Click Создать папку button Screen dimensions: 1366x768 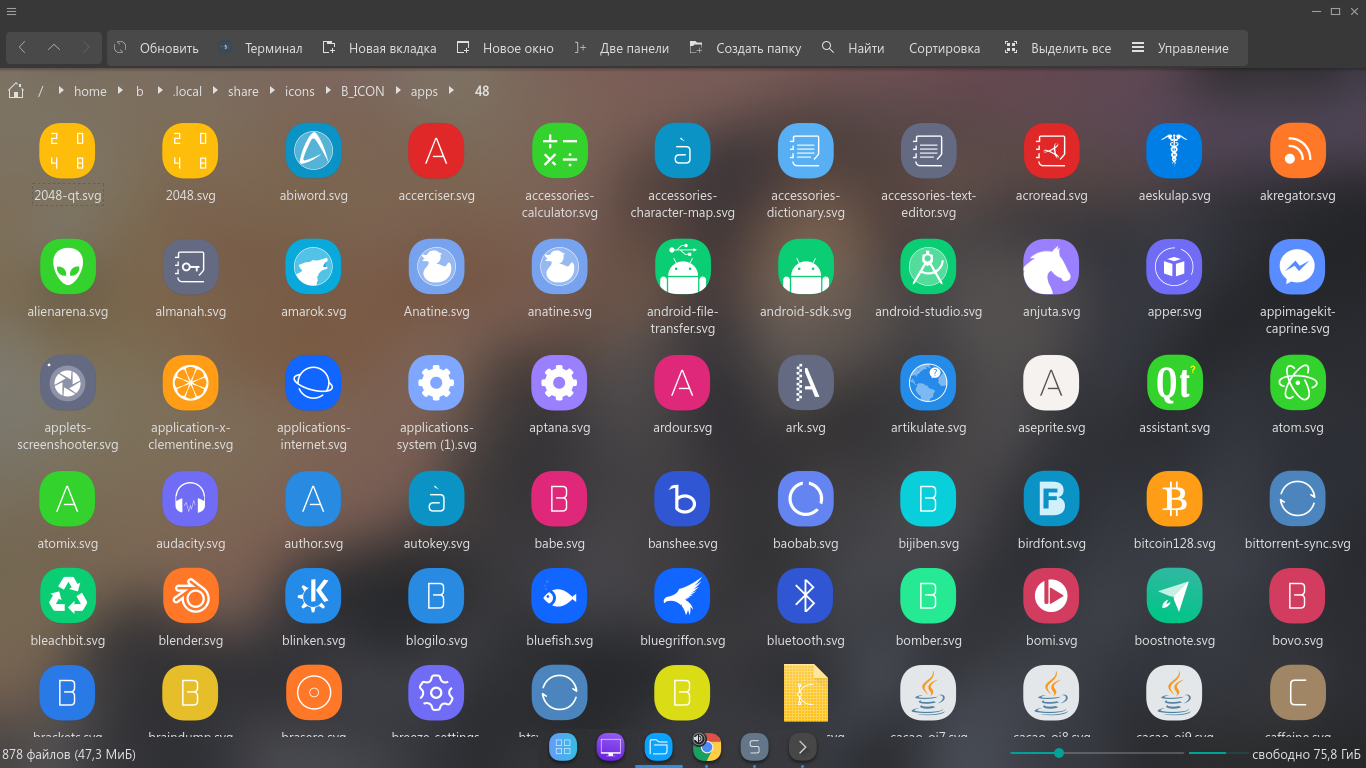pos(745,48)
